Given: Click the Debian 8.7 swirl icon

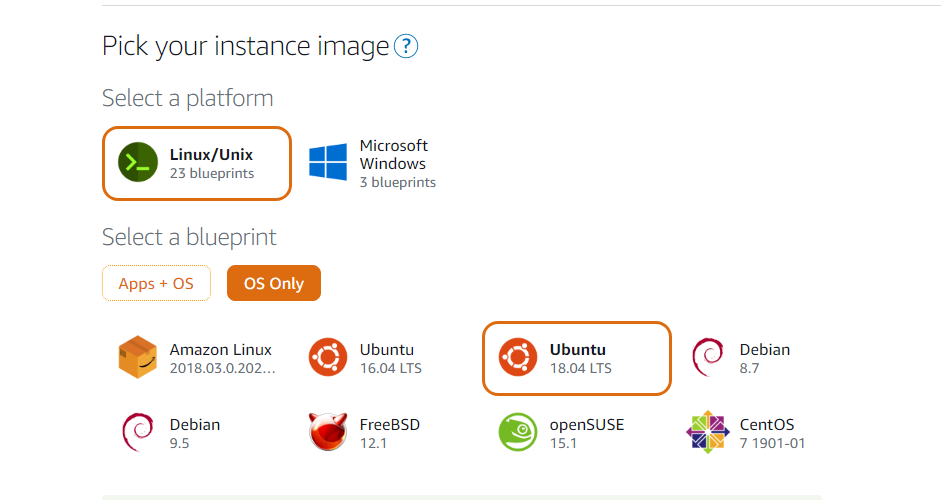Looking at the screenshot, I should point(708,358).
